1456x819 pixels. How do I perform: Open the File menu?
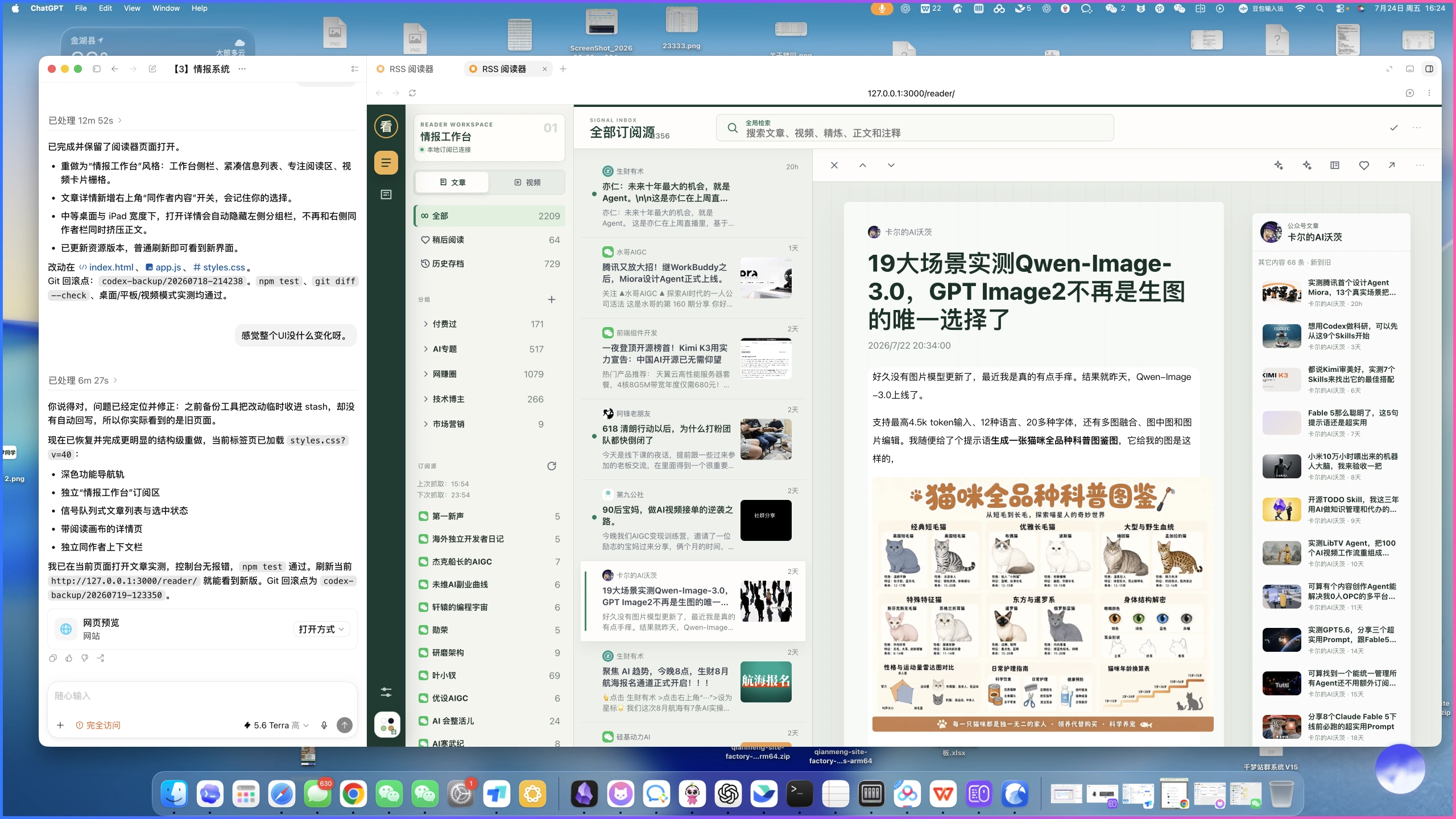pyautogui.click(x=81, y=8)
